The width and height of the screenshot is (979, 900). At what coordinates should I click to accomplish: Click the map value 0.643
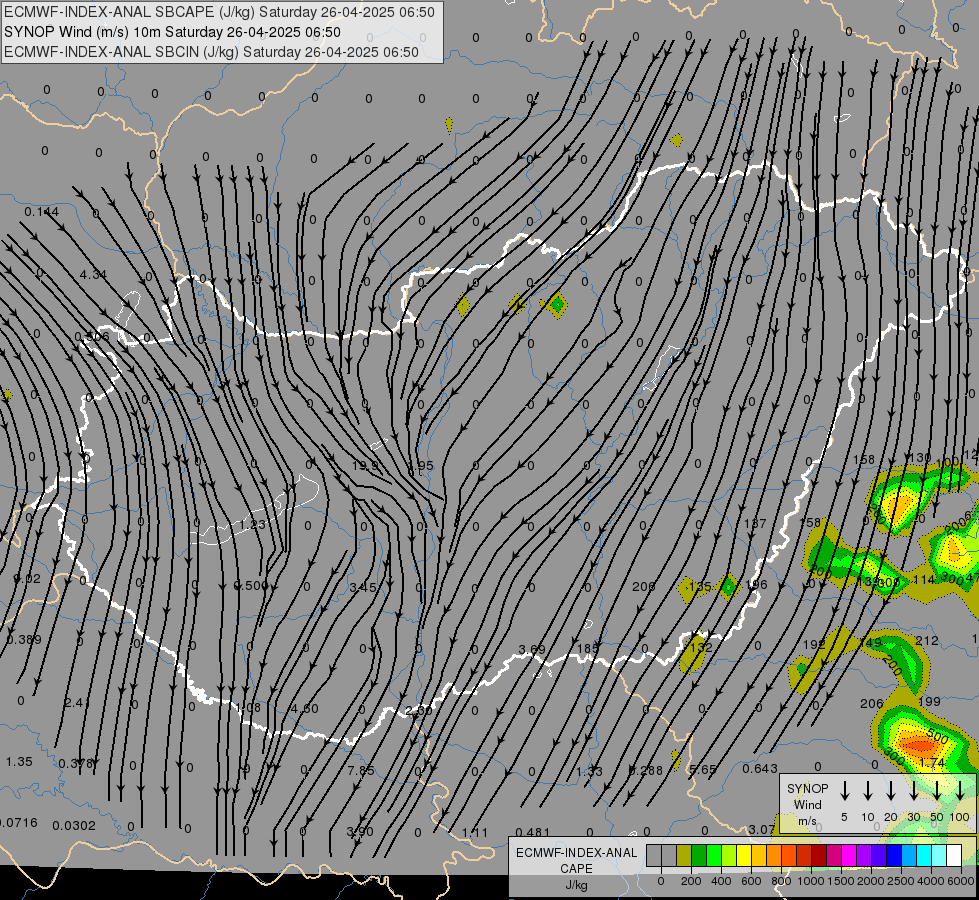760,768
